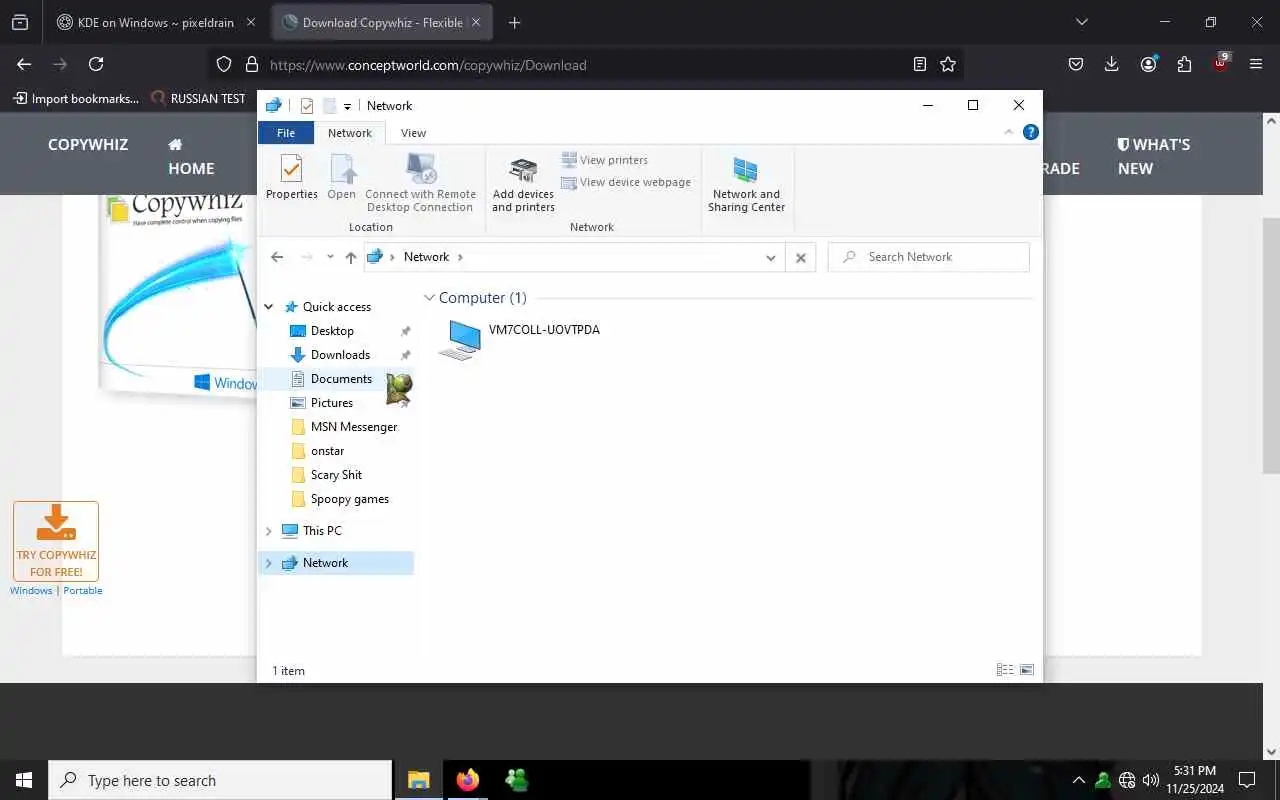Switch to large icons view
Screen dimensions: 1280x800
[x=1026, y=670]
